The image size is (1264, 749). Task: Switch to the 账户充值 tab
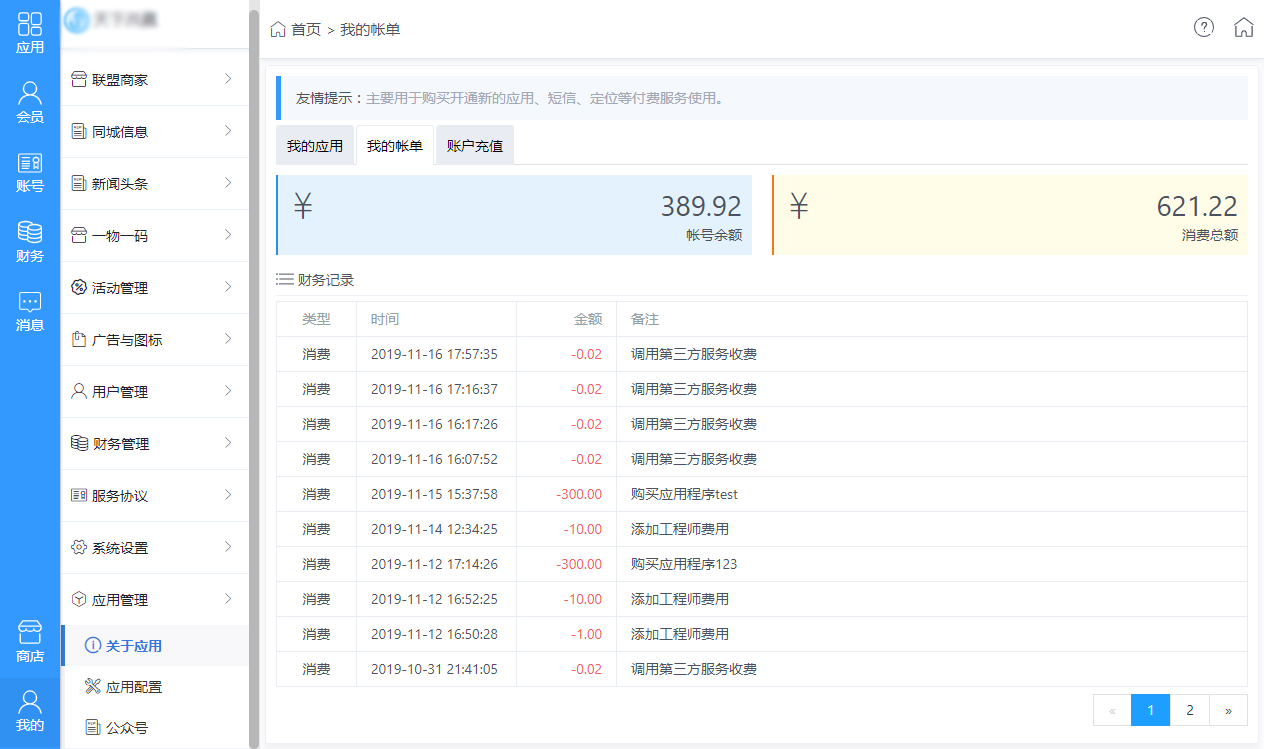tap(475, 146)
